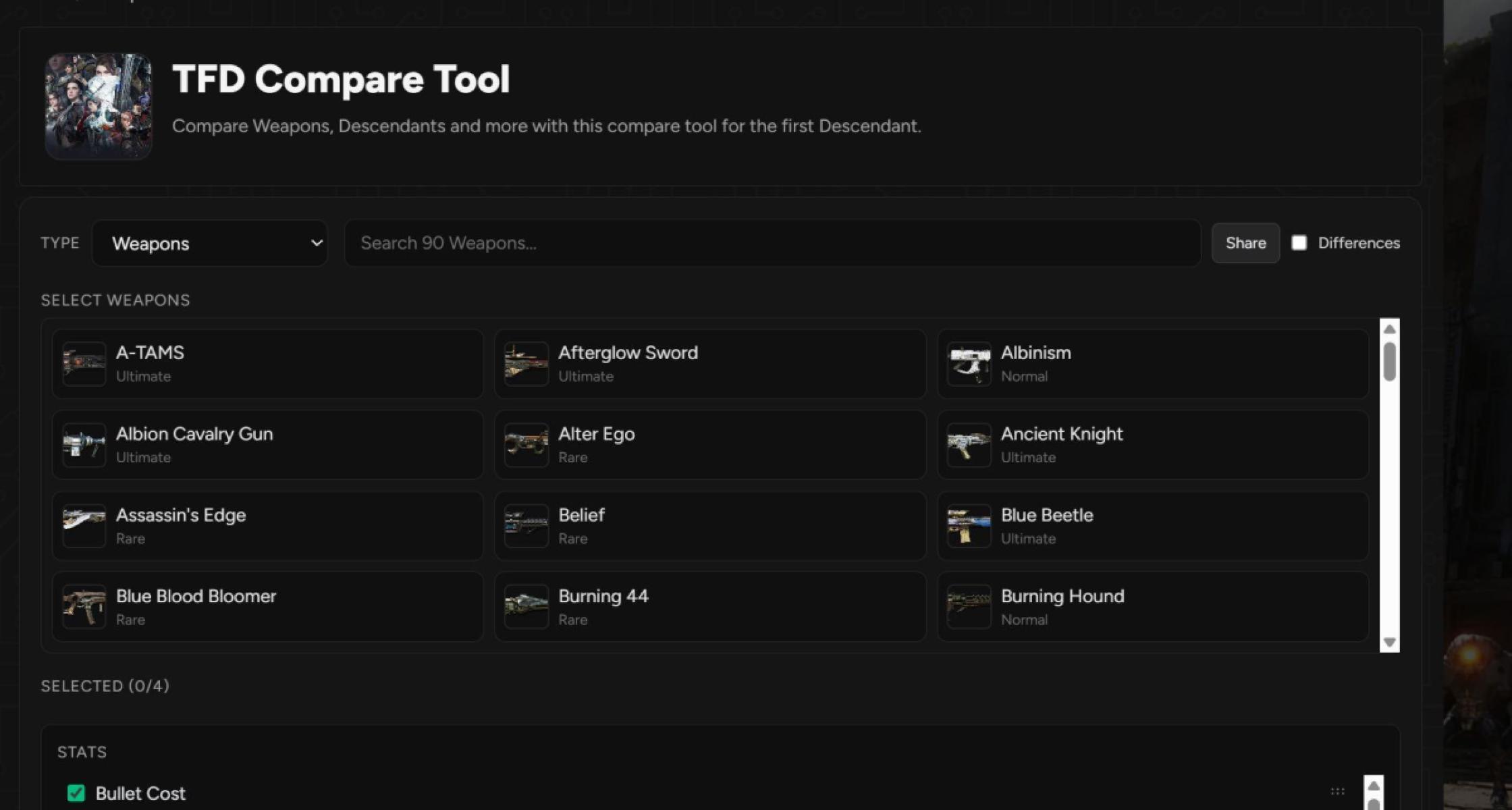Select the Alter Ego weapon entry
The height and width of the screenshot is (810, 1512).
(709, 444)
